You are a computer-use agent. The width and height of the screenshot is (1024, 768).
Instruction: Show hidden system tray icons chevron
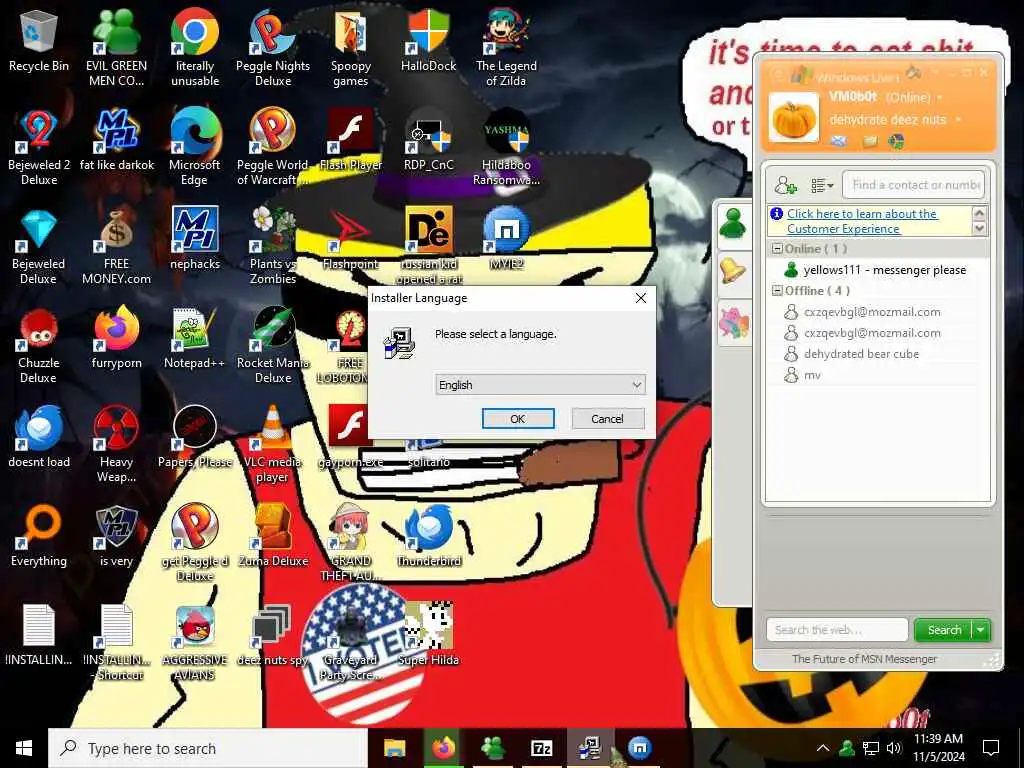coord(823,748)
